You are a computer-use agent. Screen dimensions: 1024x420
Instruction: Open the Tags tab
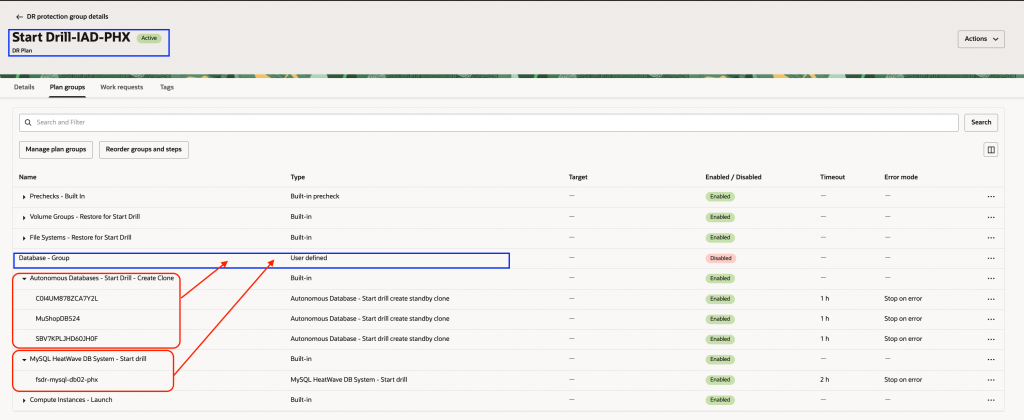tap(167, 88)
